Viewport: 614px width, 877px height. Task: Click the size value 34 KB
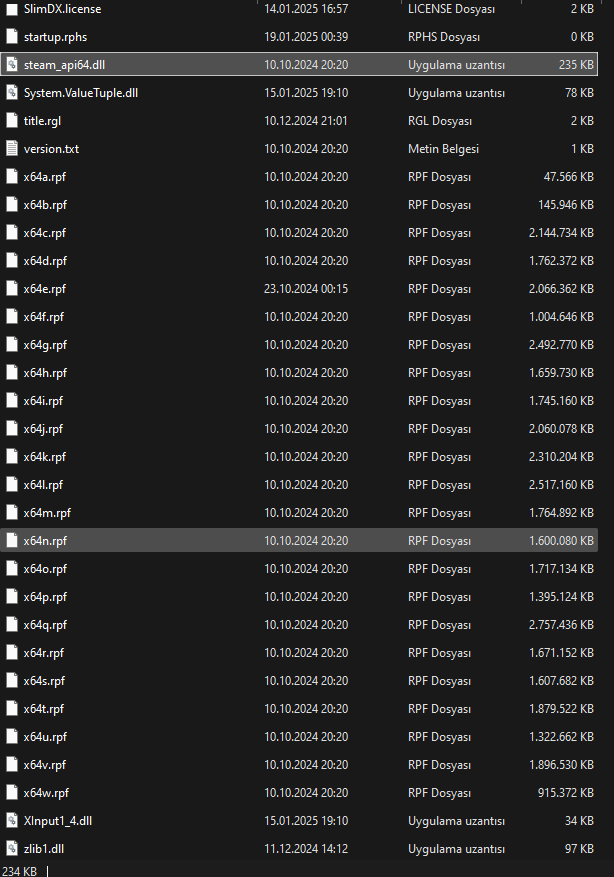tap(579, 821)
